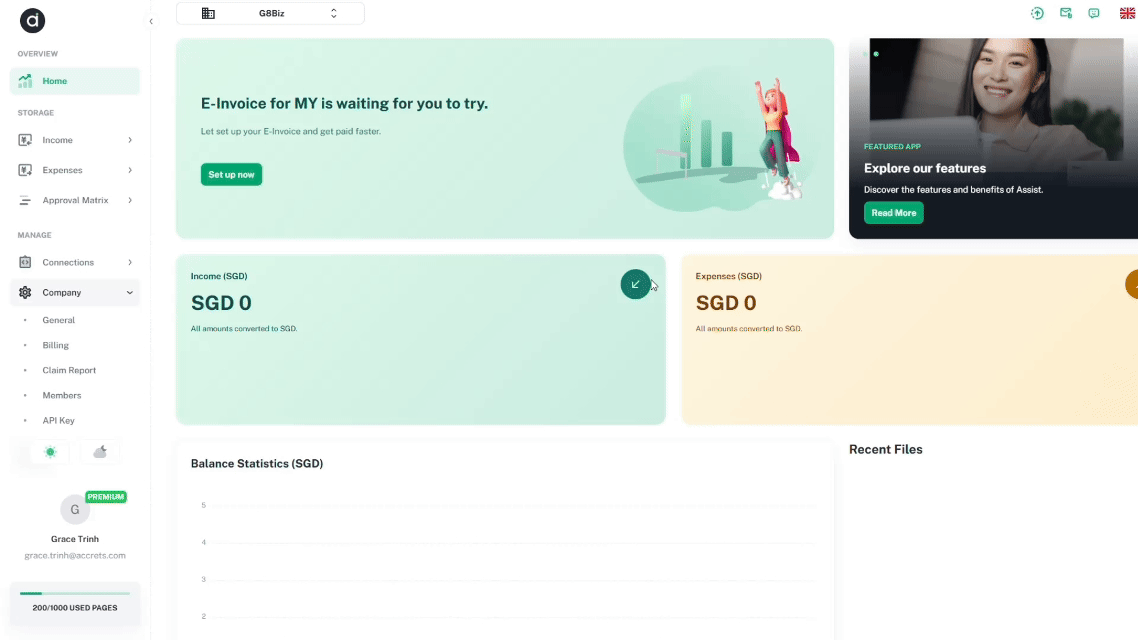Open the mail inbox icon
The height and width of the screenshot is (640, 1138).
[1066, 13]
